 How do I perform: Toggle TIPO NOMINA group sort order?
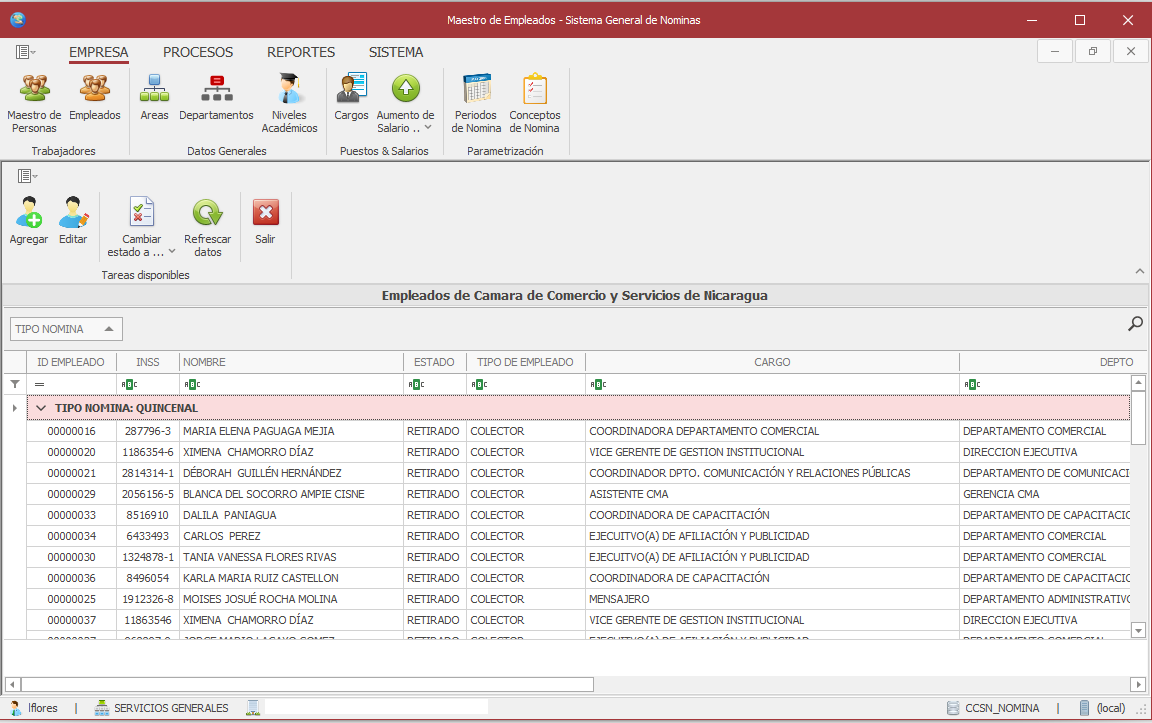(66, 329)
